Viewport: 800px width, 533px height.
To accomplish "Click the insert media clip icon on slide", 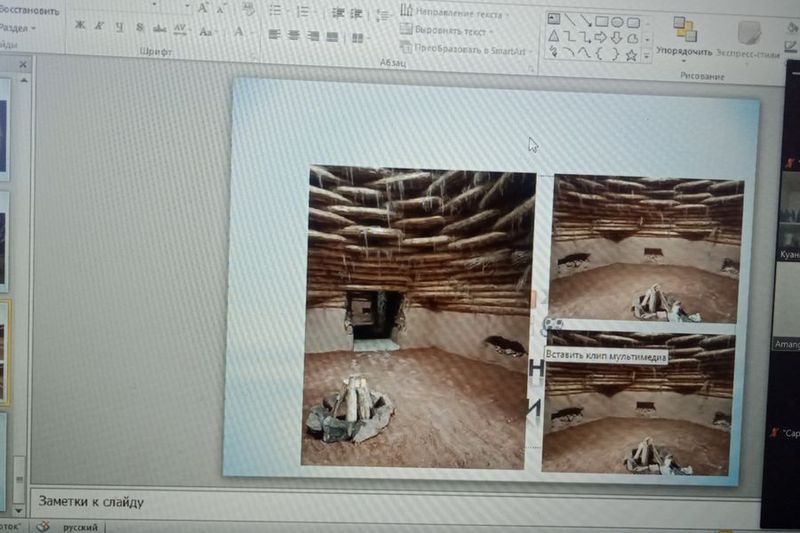I will tap(552, 325).
